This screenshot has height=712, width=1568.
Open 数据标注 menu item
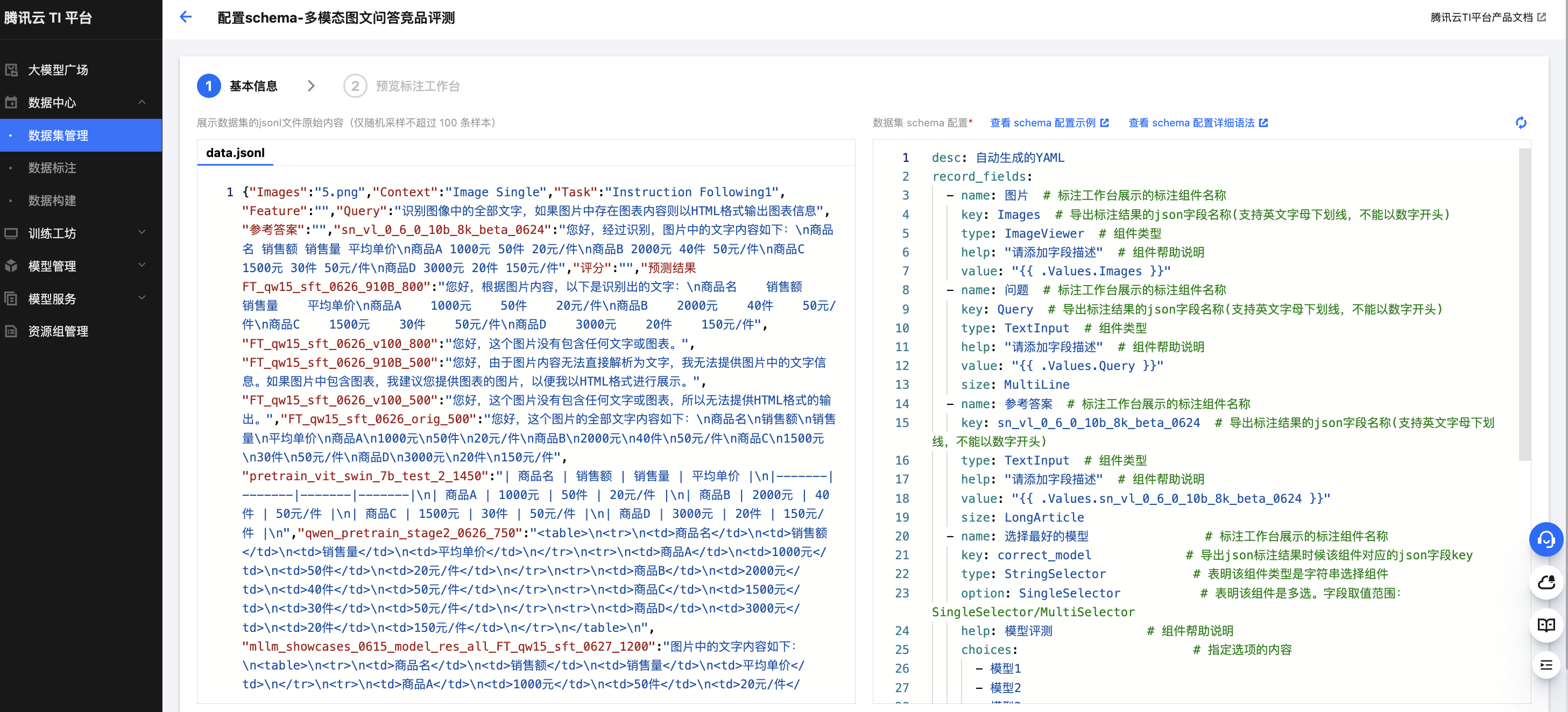(52, 168)
